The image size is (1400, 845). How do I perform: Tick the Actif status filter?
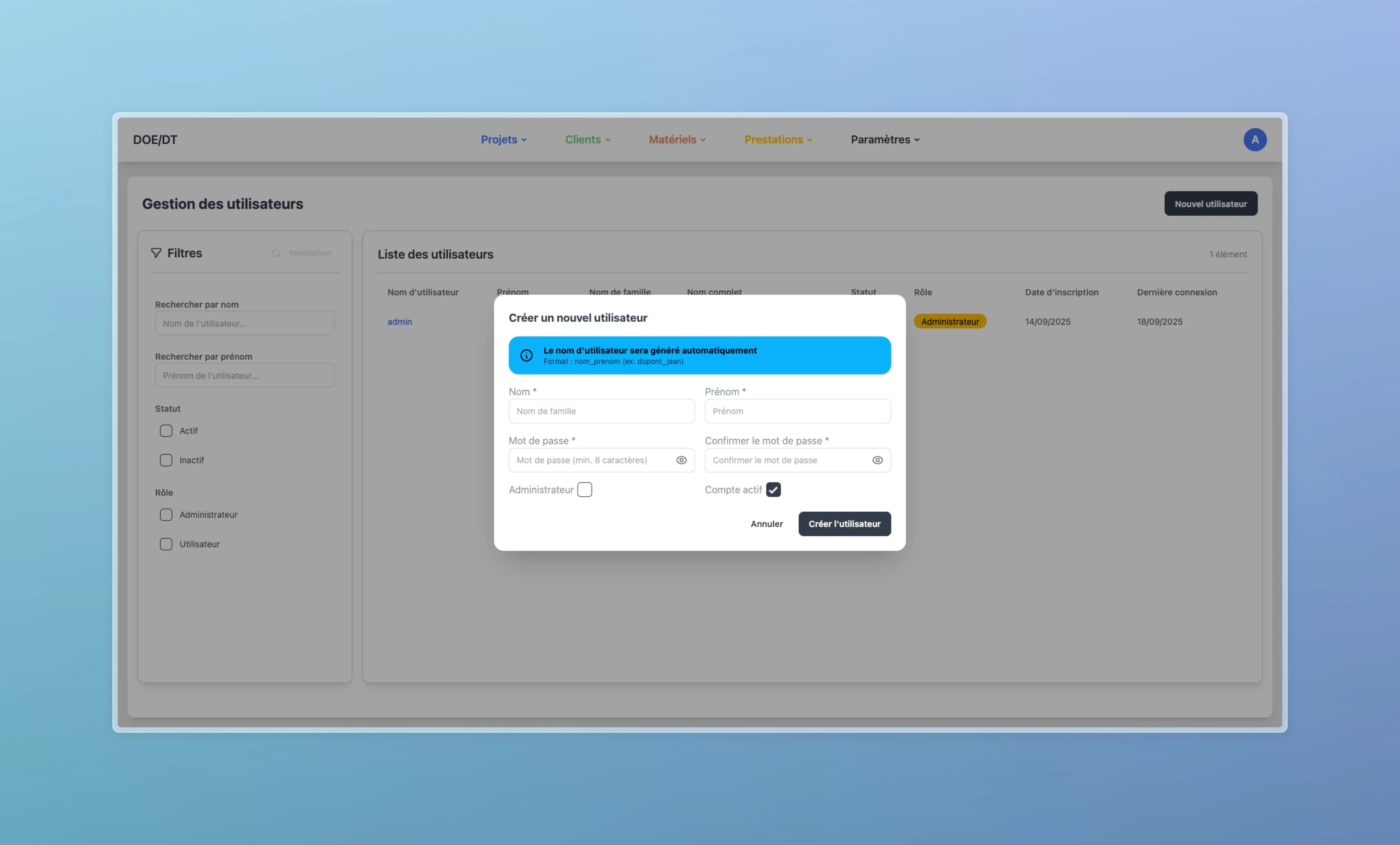click(x=166, y=431)
